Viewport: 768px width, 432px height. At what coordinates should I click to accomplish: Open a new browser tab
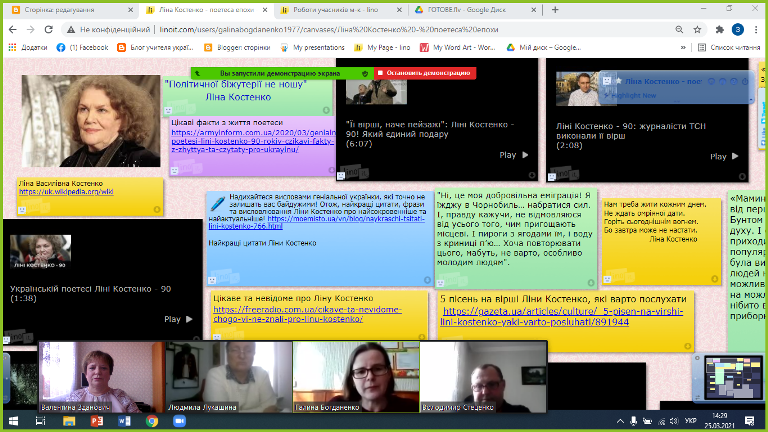coord(555,9)
